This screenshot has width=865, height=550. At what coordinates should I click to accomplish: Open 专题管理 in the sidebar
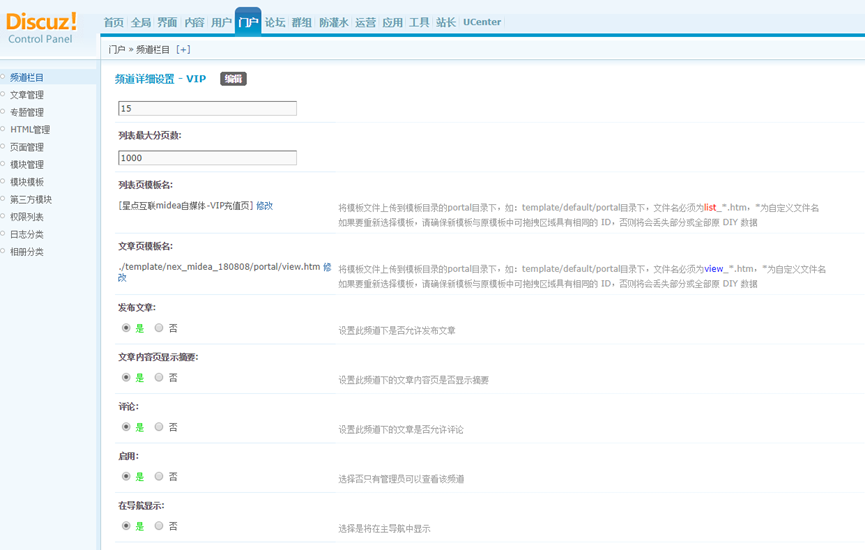26,112
